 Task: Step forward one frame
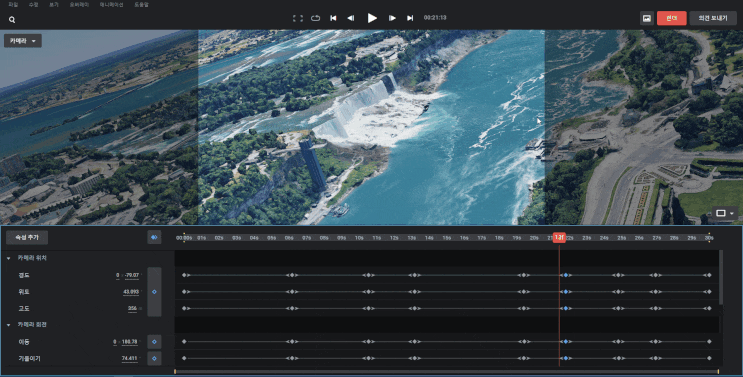[x=392, y=18]
